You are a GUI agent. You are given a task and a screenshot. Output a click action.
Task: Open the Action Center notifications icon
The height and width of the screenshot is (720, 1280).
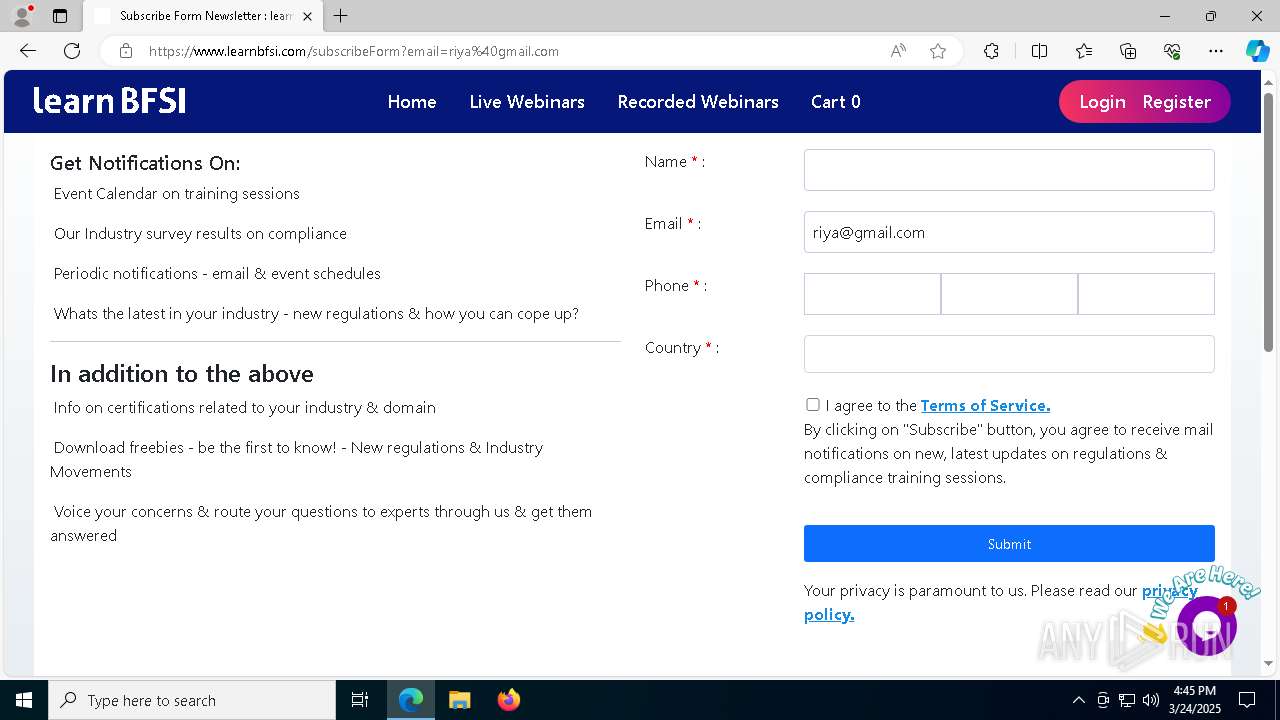pos(1247,700)
